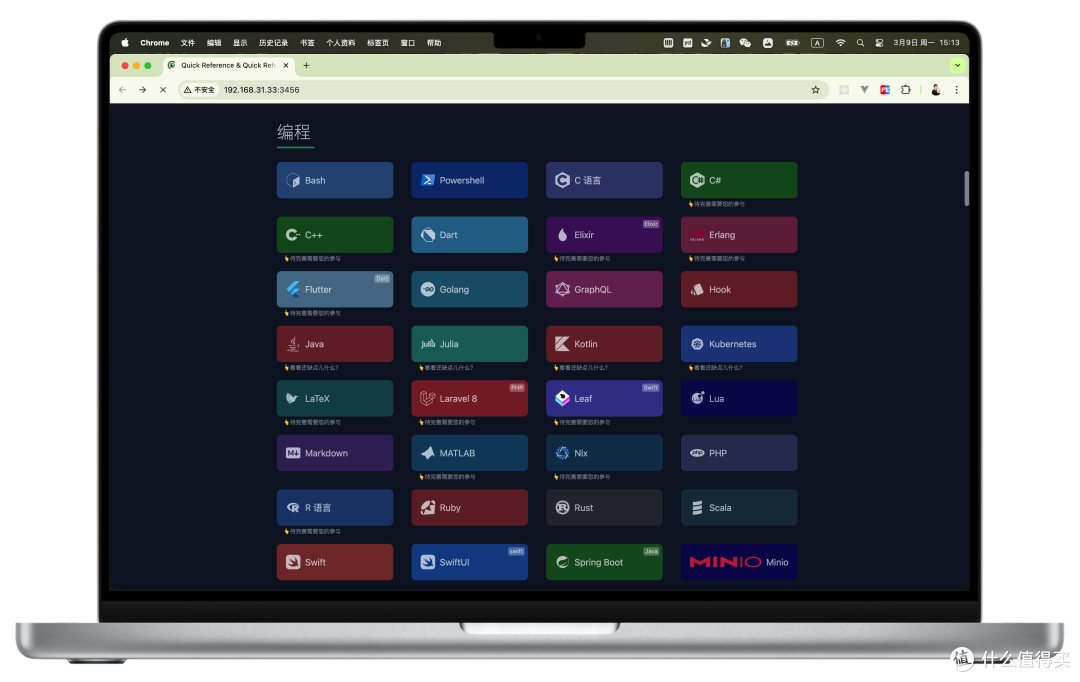Open the Chrome application menu
Screen dimensions: 1080x682
pos(154,43)
